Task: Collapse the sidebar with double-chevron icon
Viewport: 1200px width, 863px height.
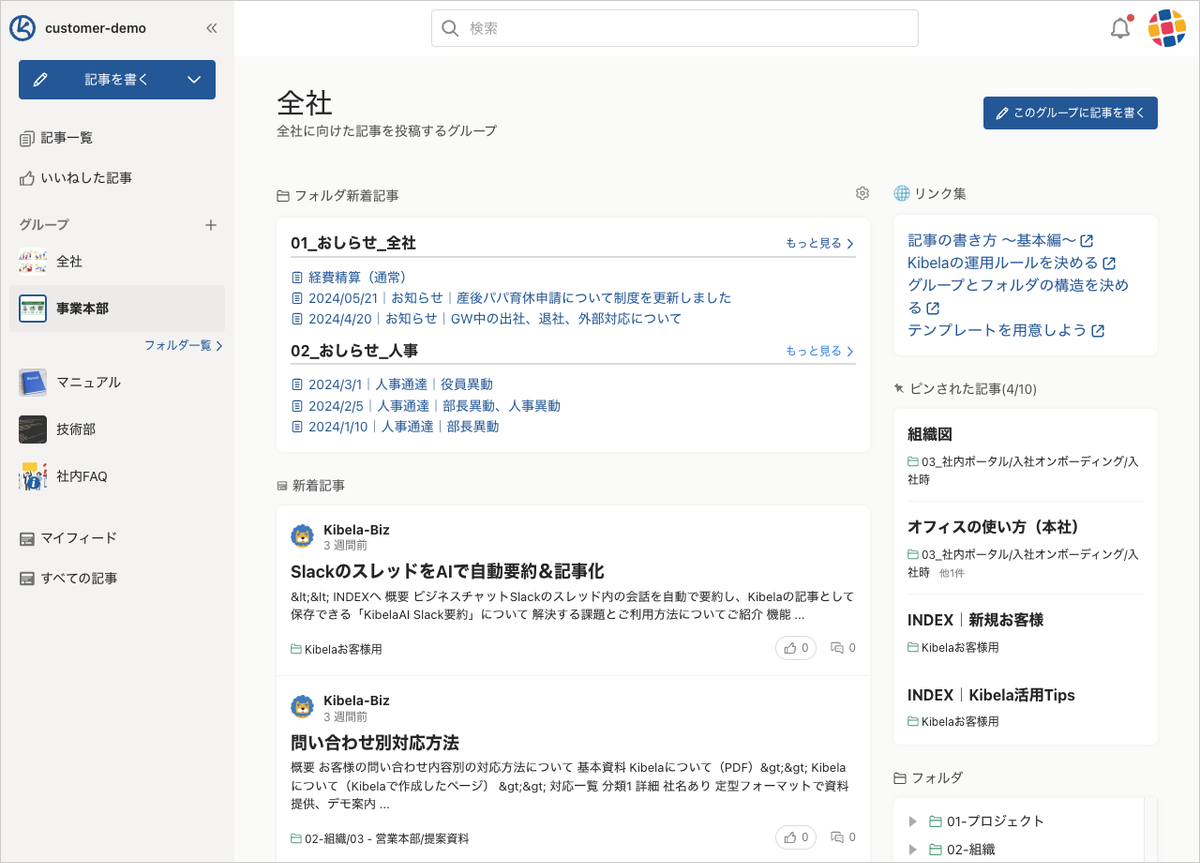Action: click(x=211, y=28)
